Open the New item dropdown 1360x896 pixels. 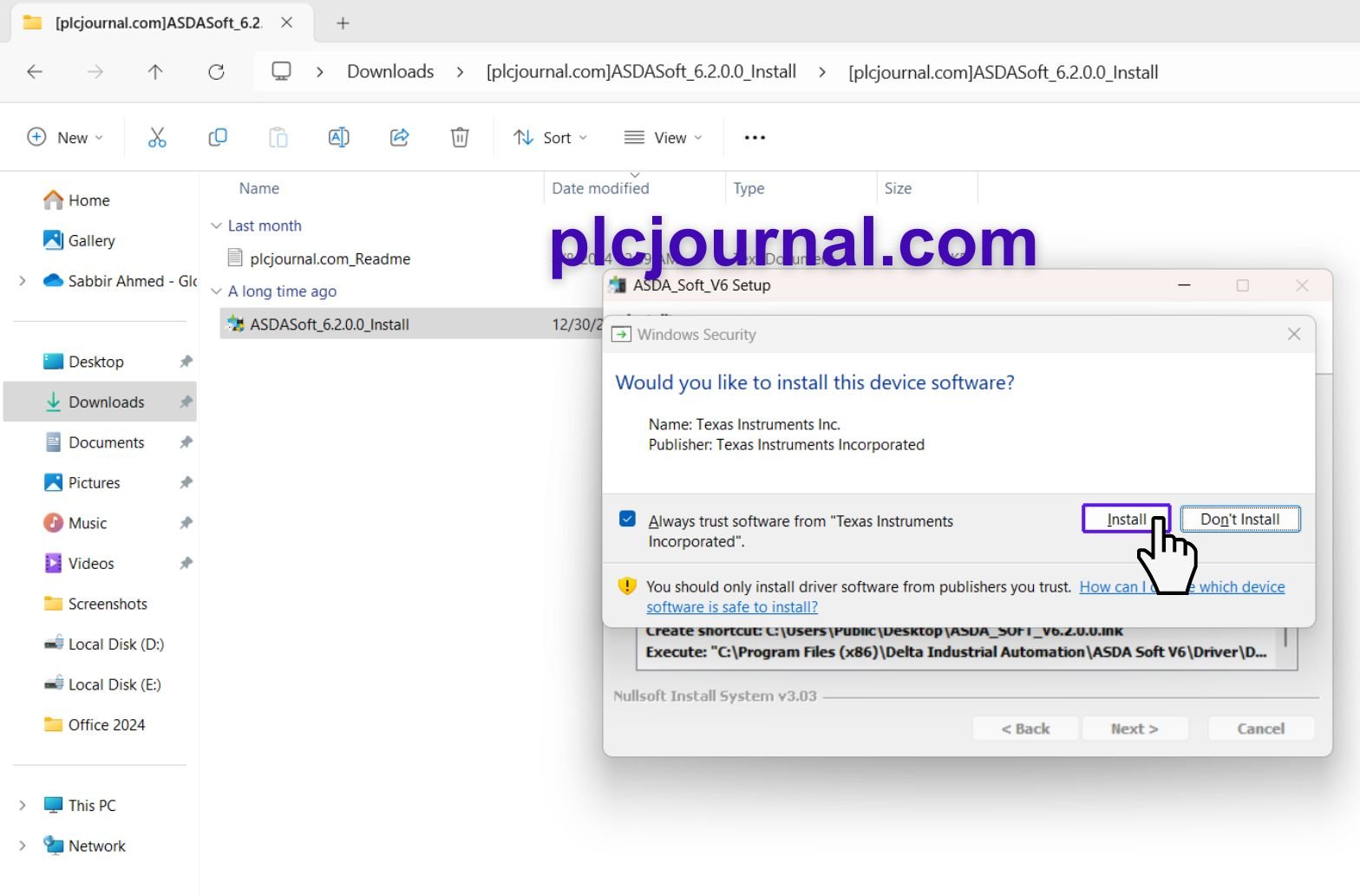pos(65,137)
